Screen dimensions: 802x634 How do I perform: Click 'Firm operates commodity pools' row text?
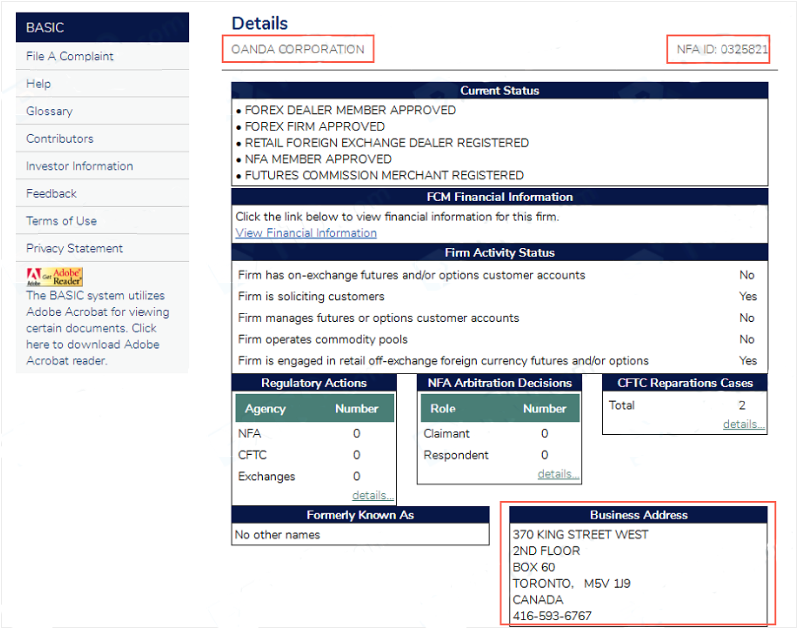(x=323, y=339)
